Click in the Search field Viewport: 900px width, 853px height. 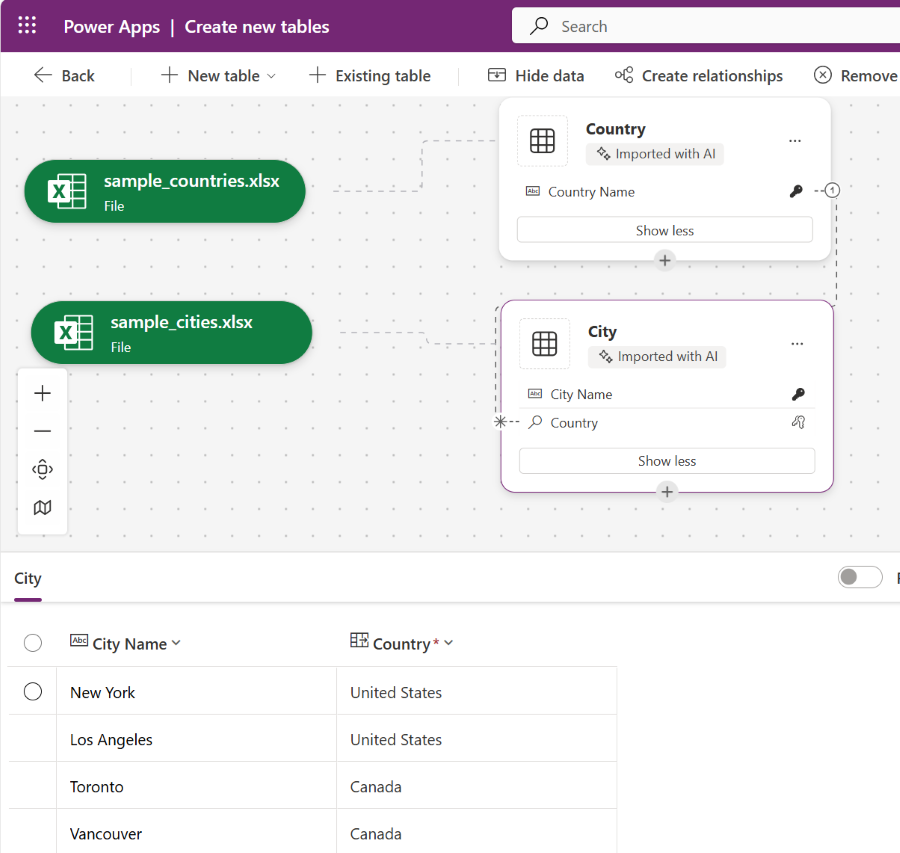[706, 26]
